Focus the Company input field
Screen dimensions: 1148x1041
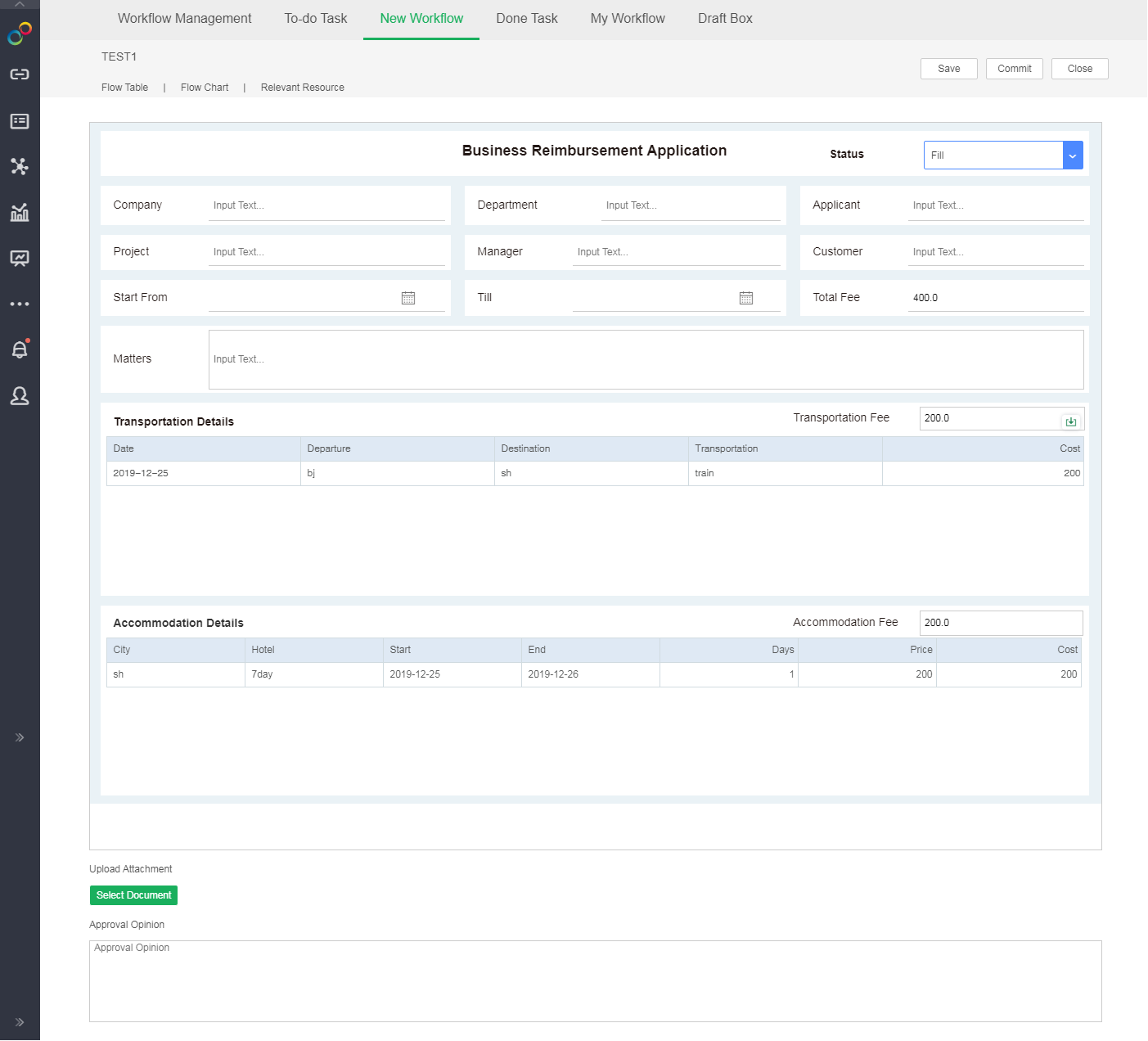(326, 205)
